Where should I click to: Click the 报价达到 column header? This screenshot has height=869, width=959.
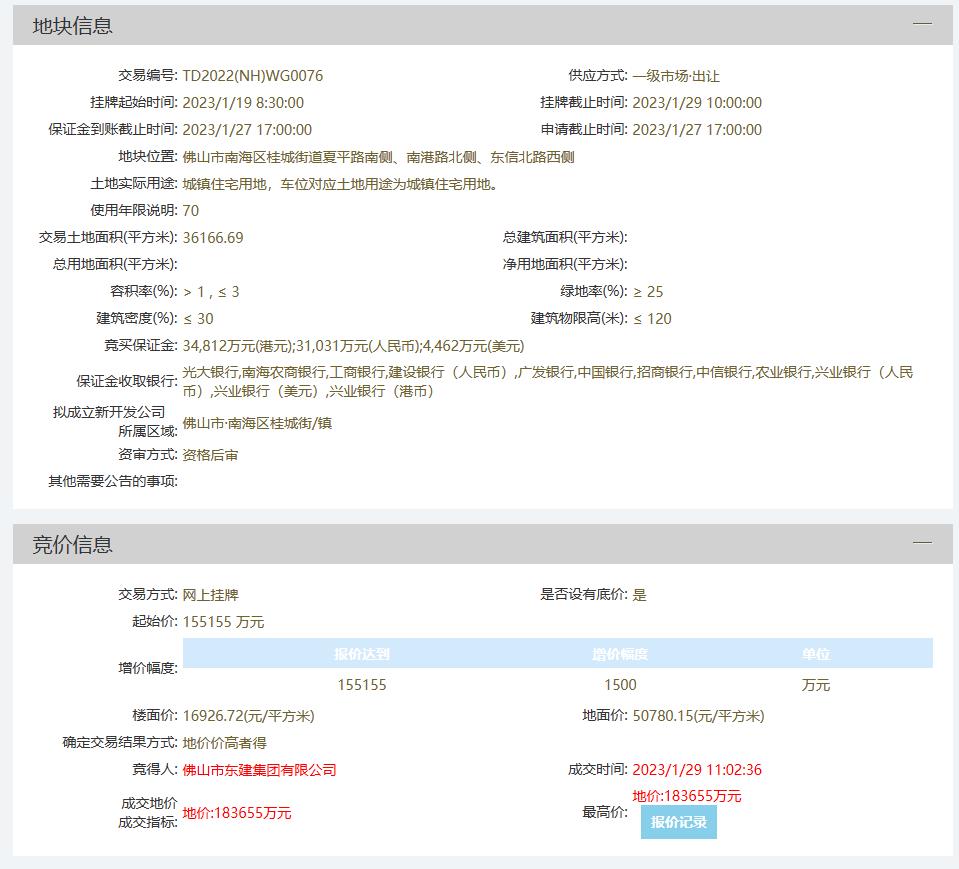coord(361,655)
